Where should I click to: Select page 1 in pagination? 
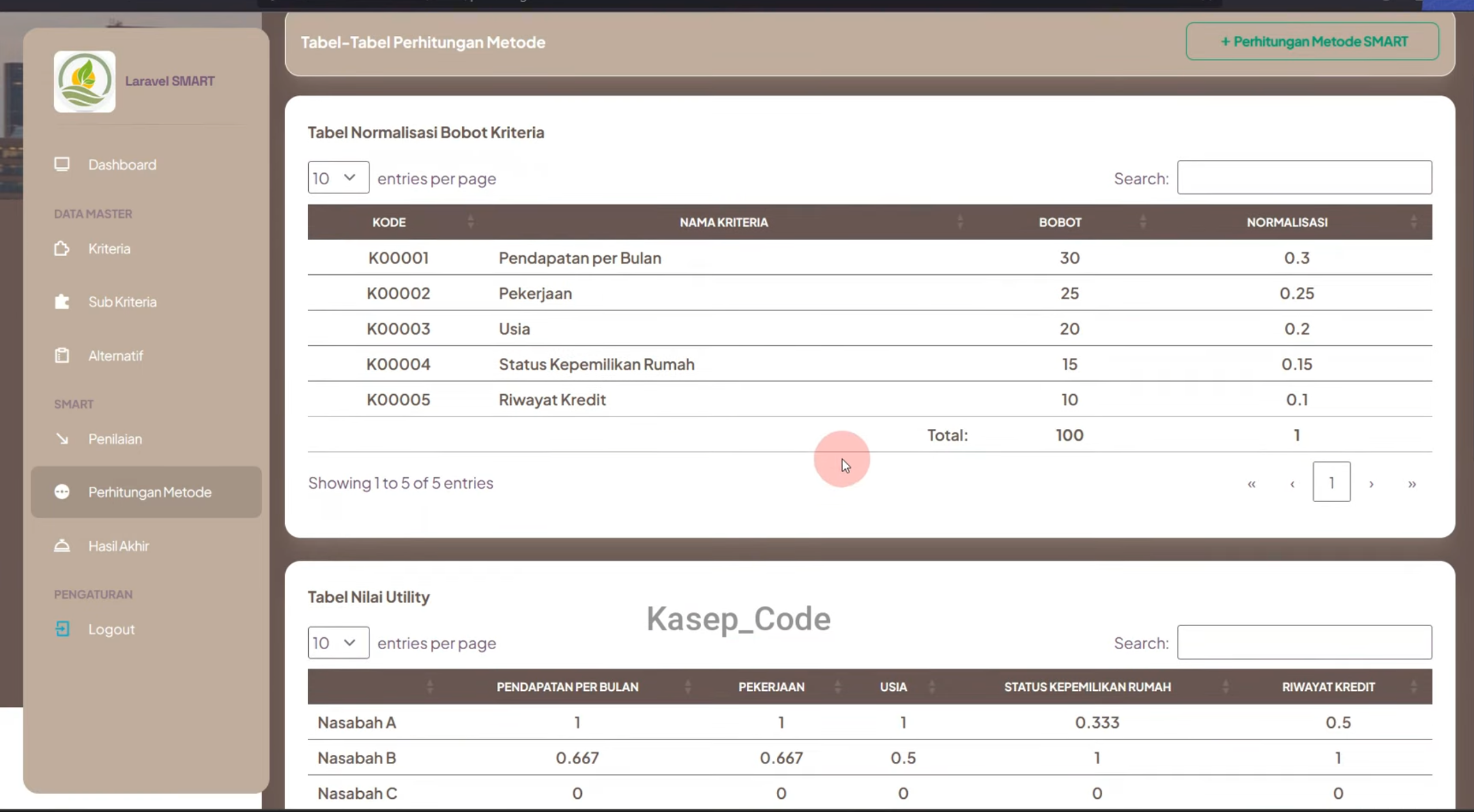(x=1331, y=482)
